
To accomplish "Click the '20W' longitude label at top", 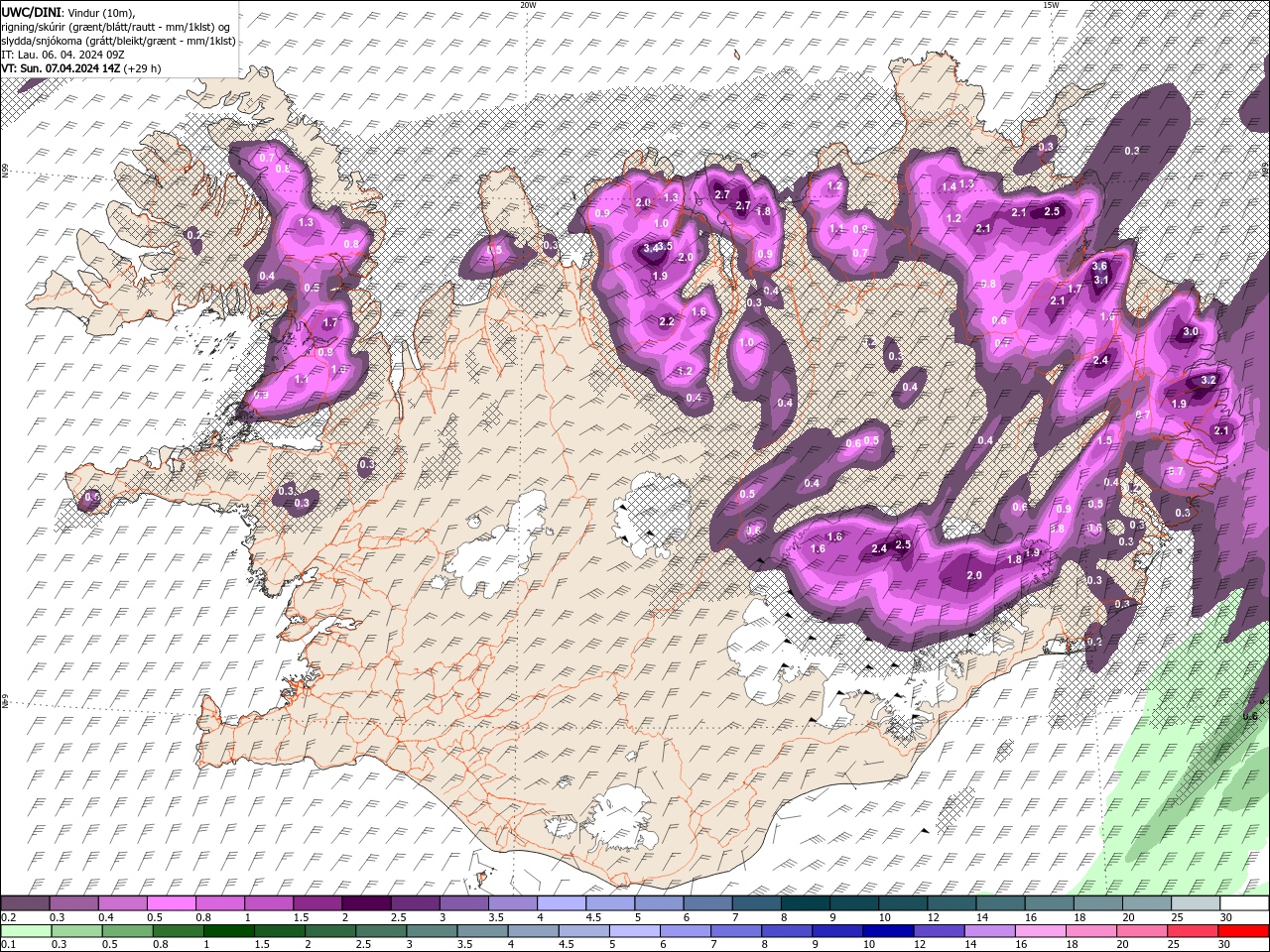I will [529, 5].
